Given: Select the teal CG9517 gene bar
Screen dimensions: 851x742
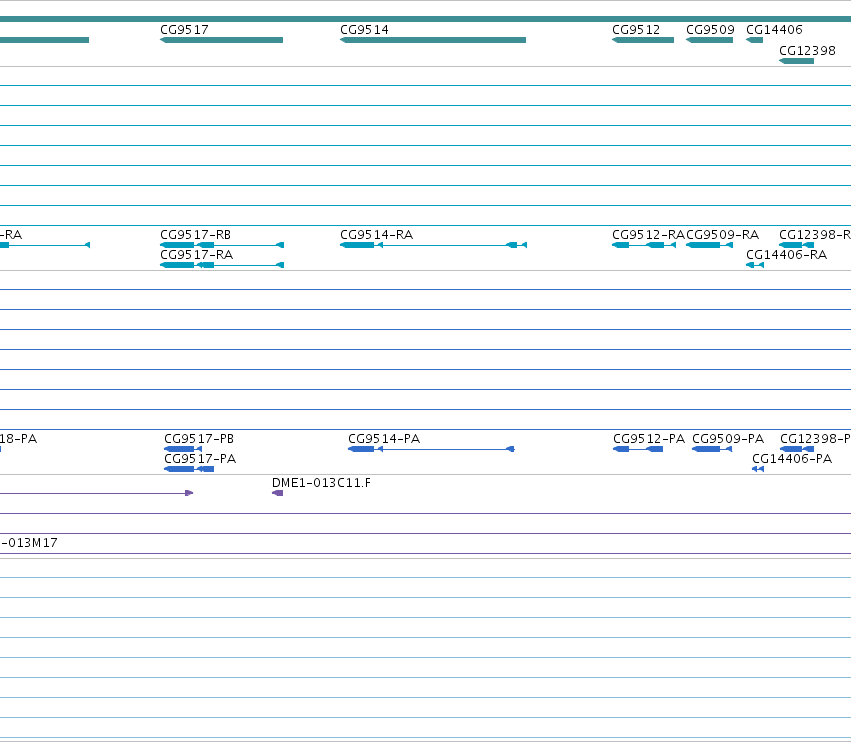Looking at the screenshot, I should pos(221,40).
